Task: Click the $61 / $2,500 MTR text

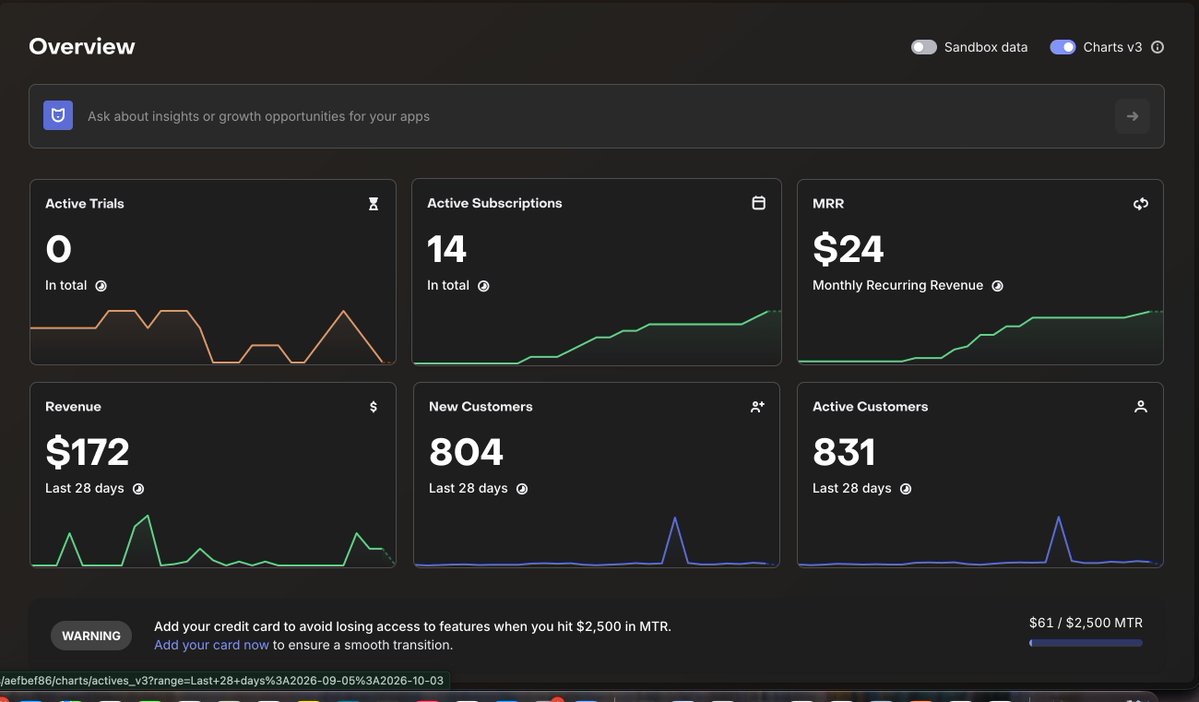Action: pyautogui.click(x=1086, y=622)
